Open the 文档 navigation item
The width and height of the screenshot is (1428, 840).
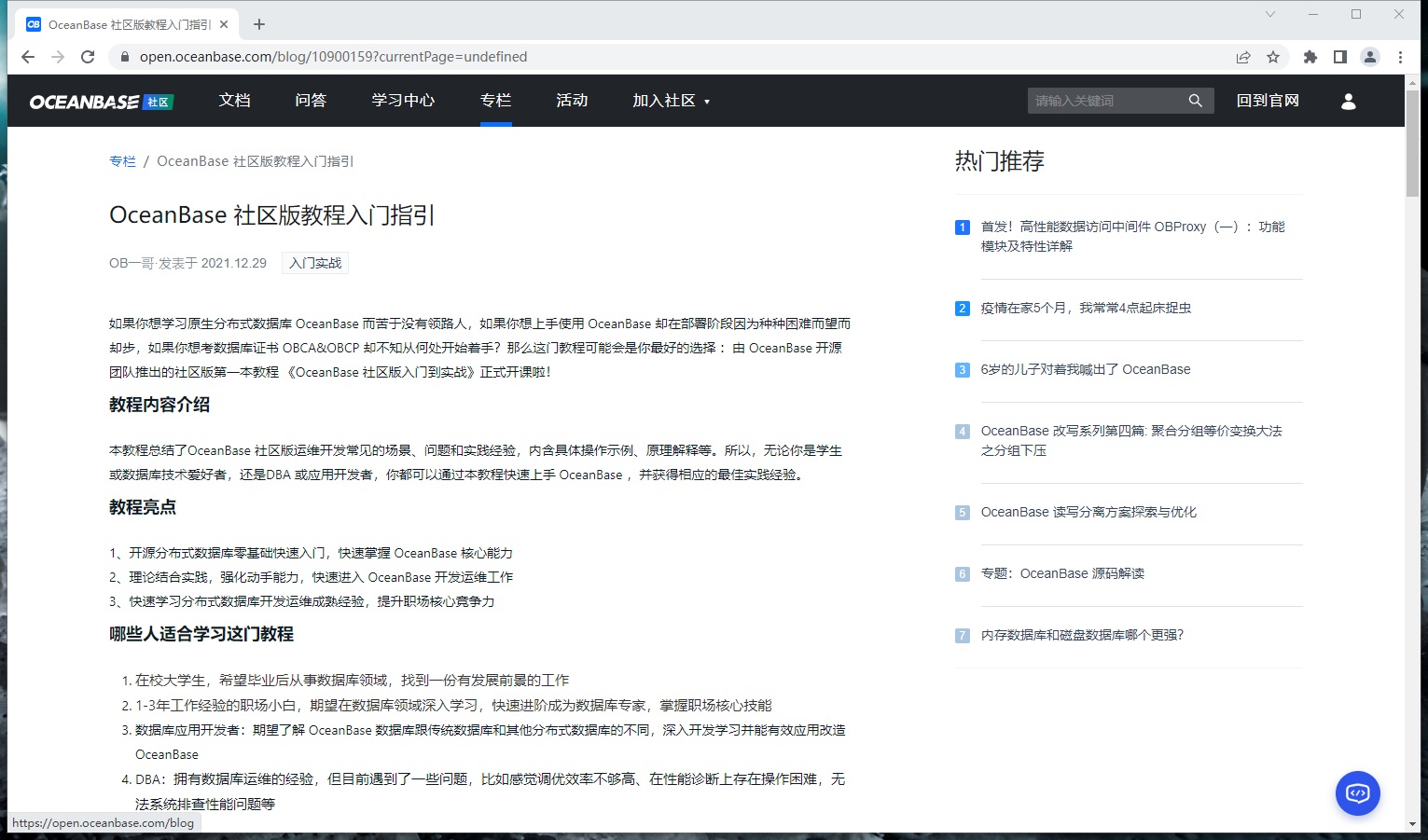tap(235, 101)
